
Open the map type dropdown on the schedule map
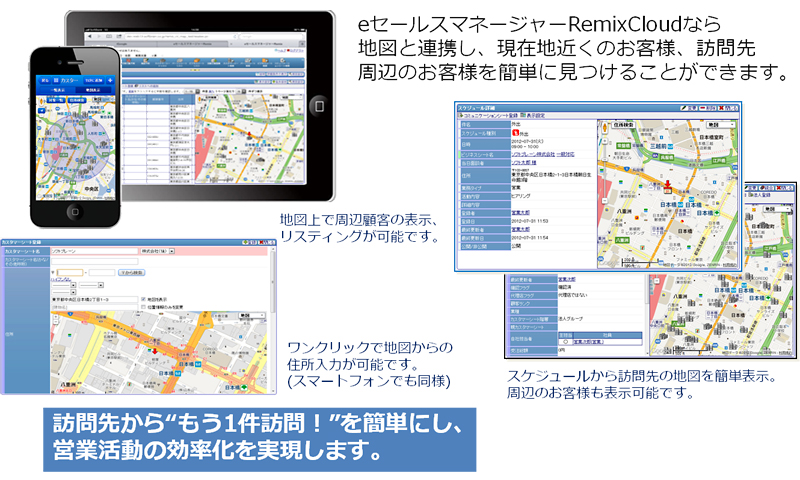click(x=721, y=125)
